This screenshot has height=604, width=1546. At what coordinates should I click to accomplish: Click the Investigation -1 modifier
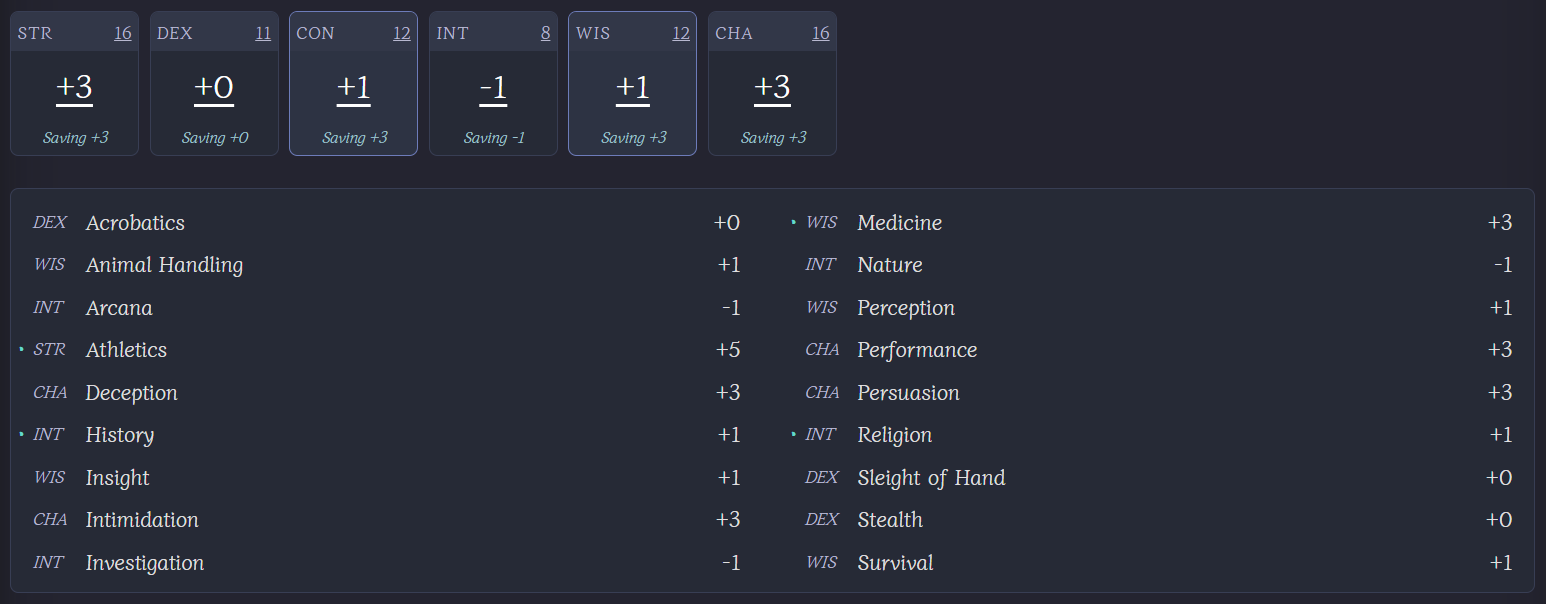coord(730,563)
